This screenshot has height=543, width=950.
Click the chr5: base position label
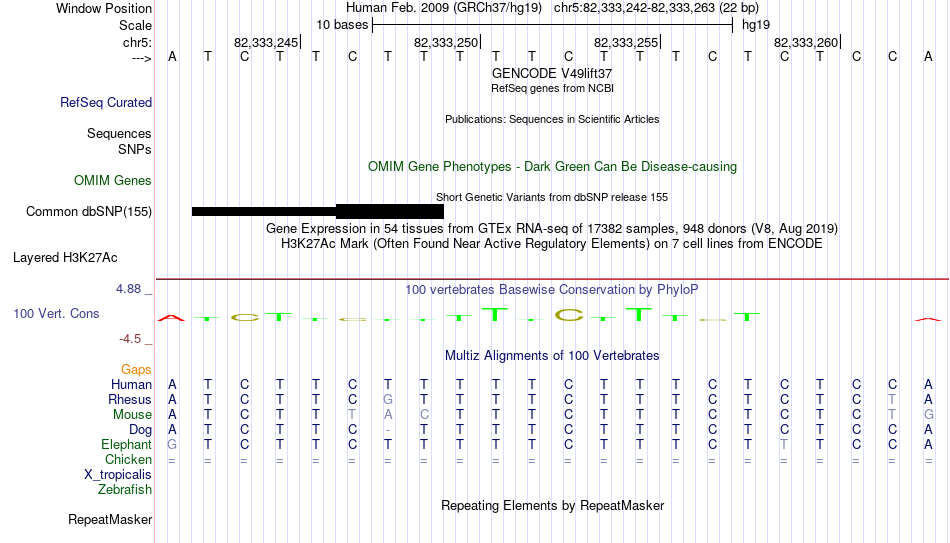pyautogui.click(x=137, y=42)
